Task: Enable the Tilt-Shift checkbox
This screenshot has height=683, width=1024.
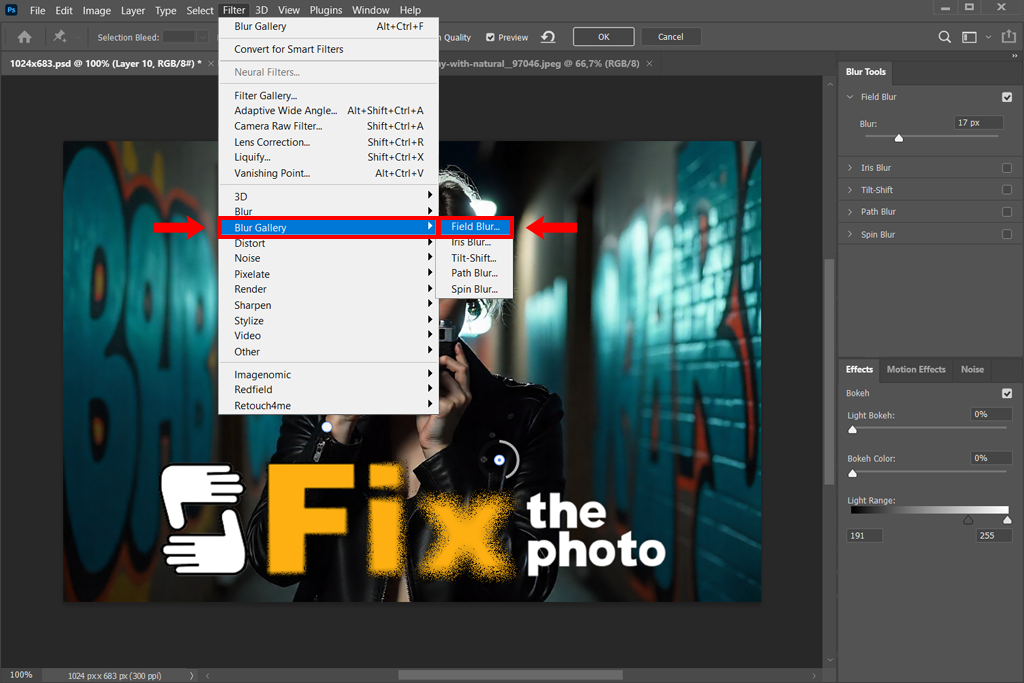Action: (1007, 190)
